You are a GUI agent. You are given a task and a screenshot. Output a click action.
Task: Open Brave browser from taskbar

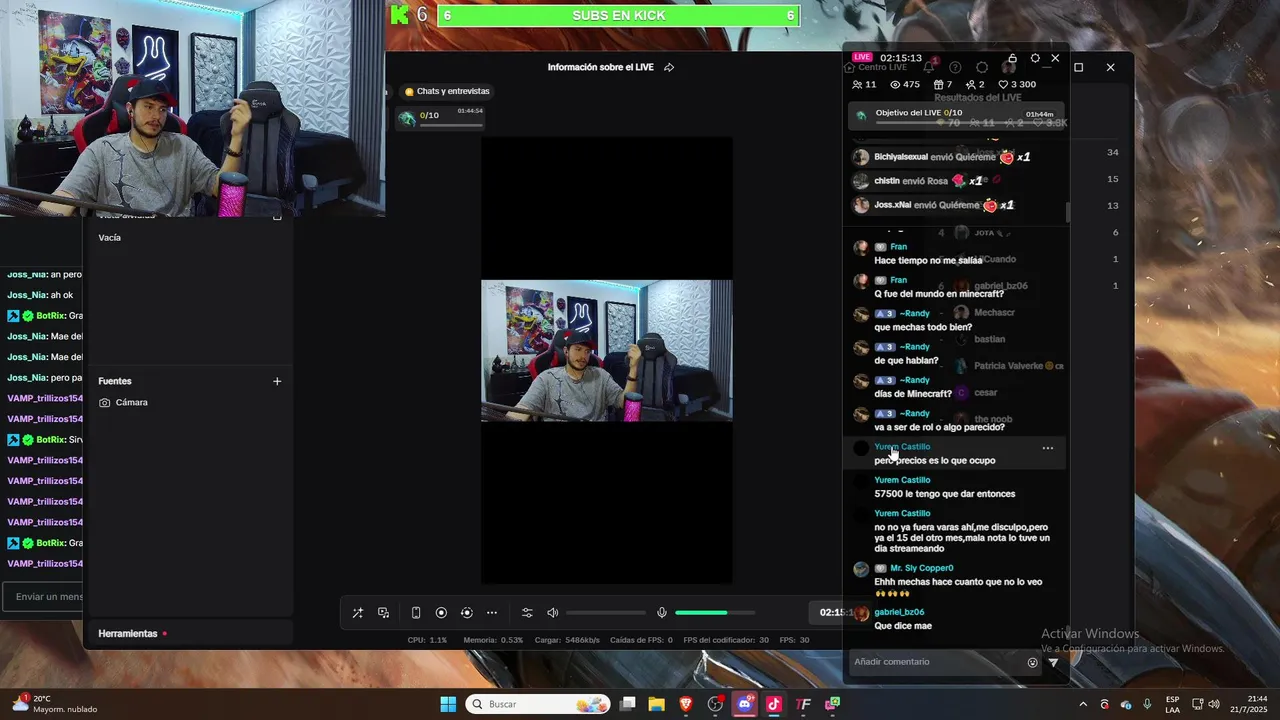[686, 704]
